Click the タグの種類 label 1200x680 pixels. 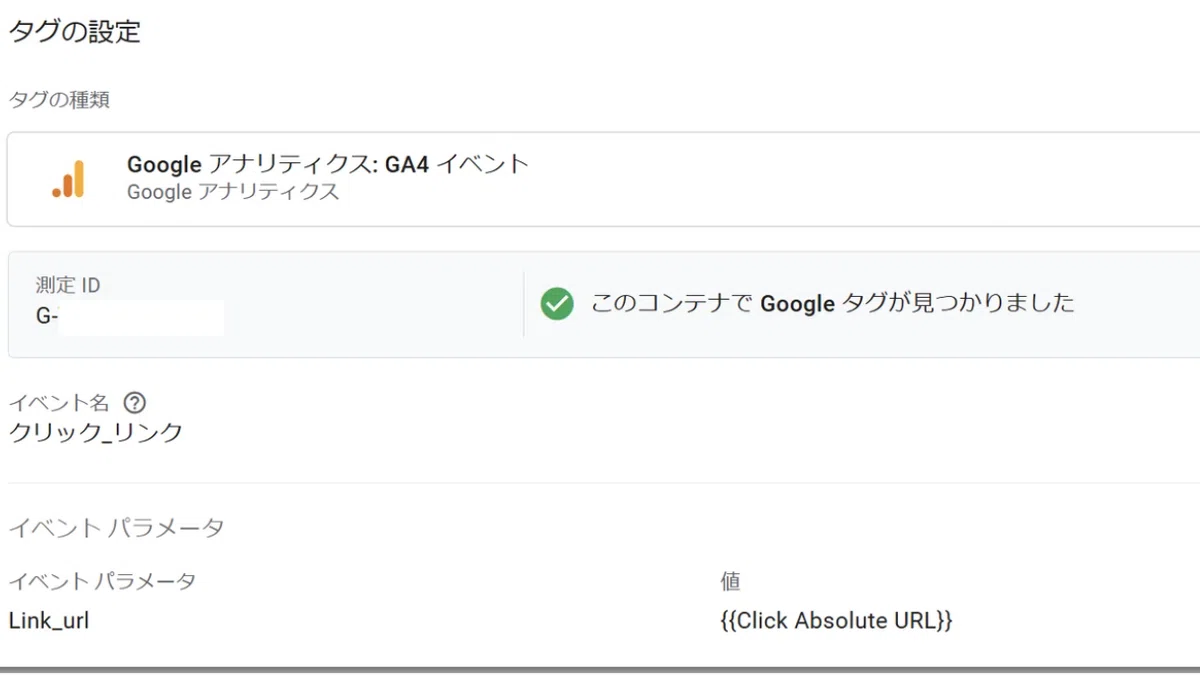coord(59,100)
